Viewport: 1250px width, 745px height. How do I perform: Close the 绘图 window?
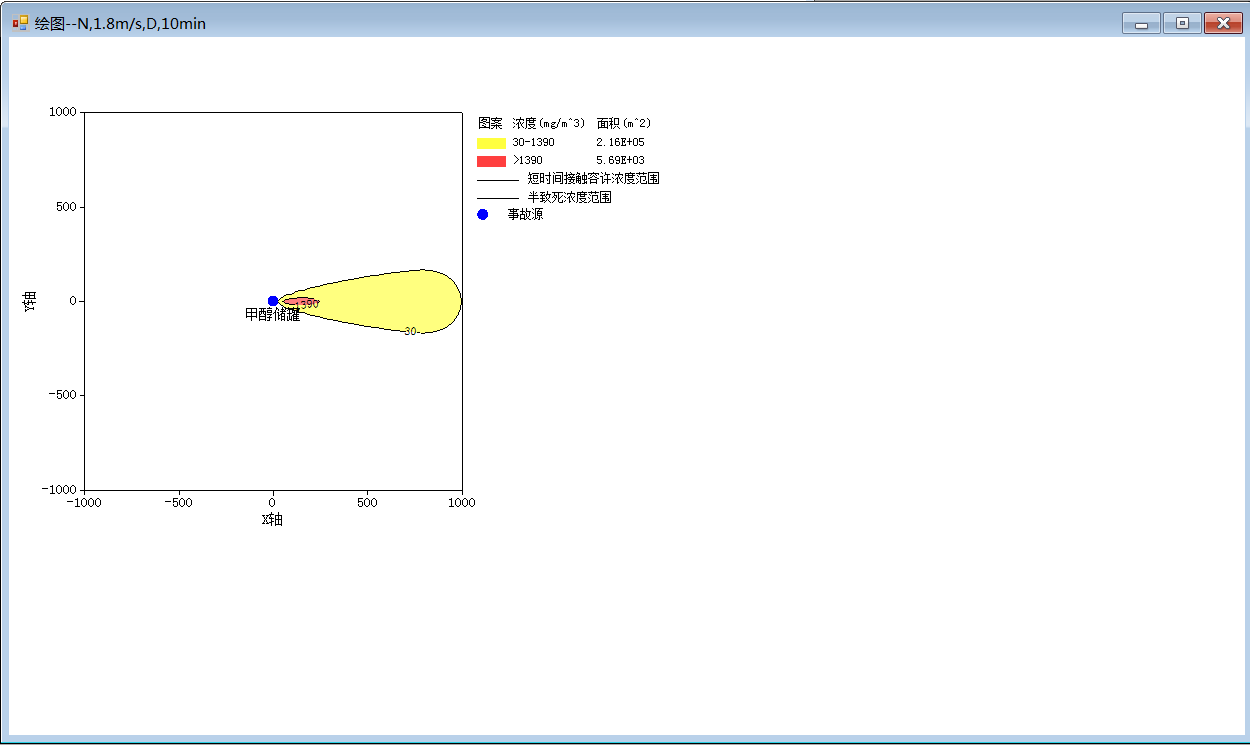[1223, 23]
